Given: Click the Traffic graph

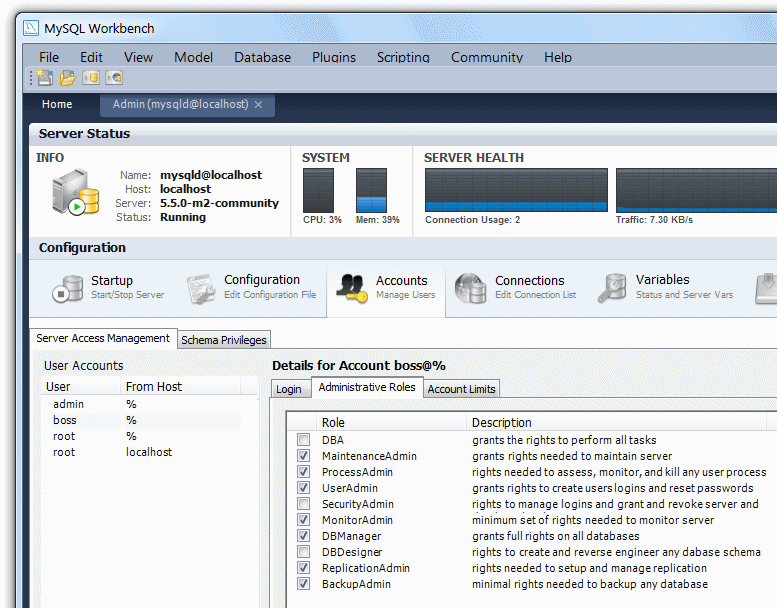Looking at the screenshot, I should click(696, 190).
